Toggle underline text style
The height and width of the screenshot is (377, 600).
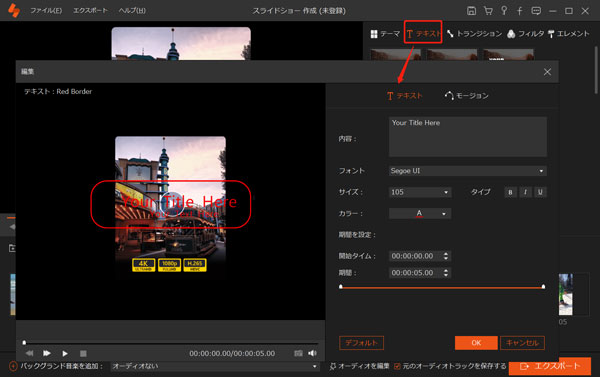tap(540, 192)
